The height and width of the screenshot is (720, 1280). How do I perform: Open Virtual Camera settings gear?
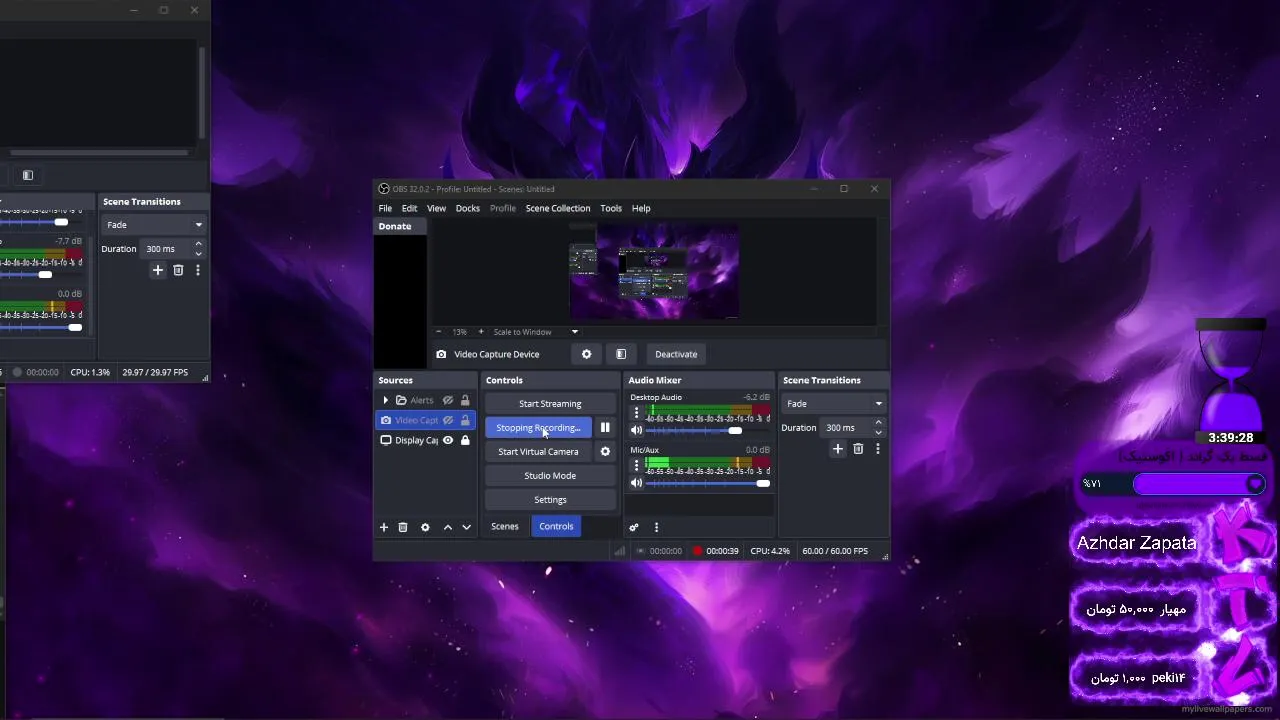pos(605,452)
